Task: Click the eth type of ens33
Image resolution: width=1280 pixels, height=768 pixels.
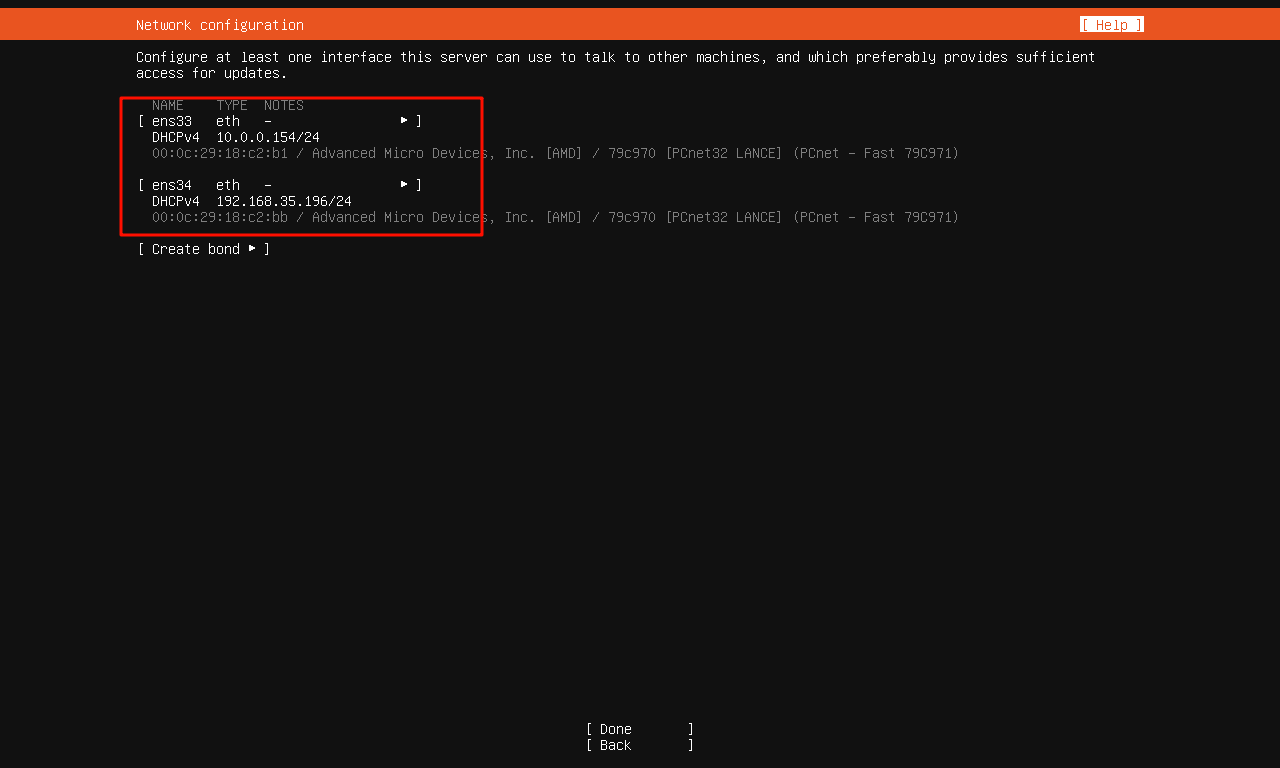Action: 228,121
